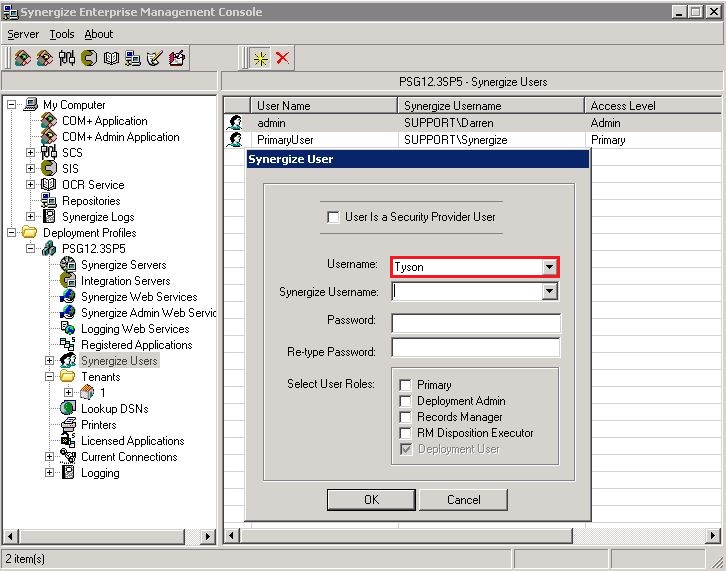
Task: Expand the Synergize Users node
Action: click(x=50, y=360)
